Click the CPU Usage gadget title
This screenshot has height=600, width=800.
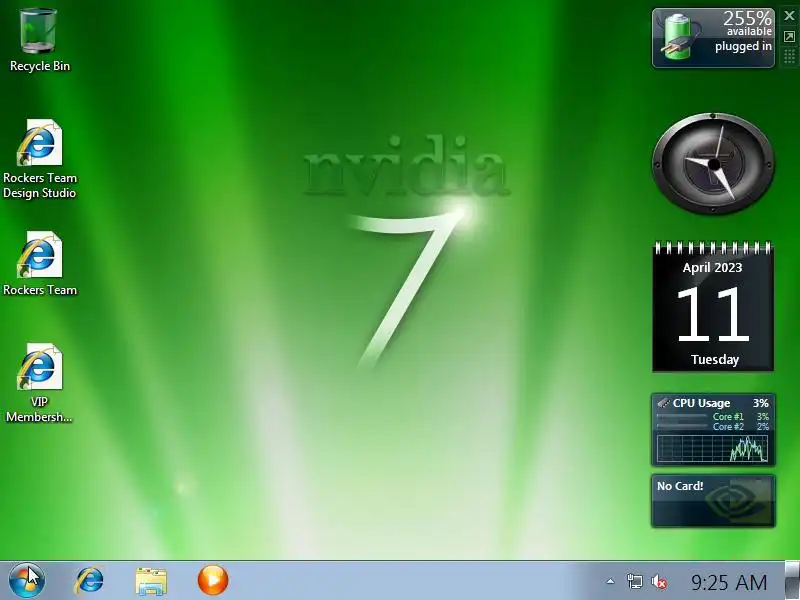pyautogui.click(x=701, y=403)
